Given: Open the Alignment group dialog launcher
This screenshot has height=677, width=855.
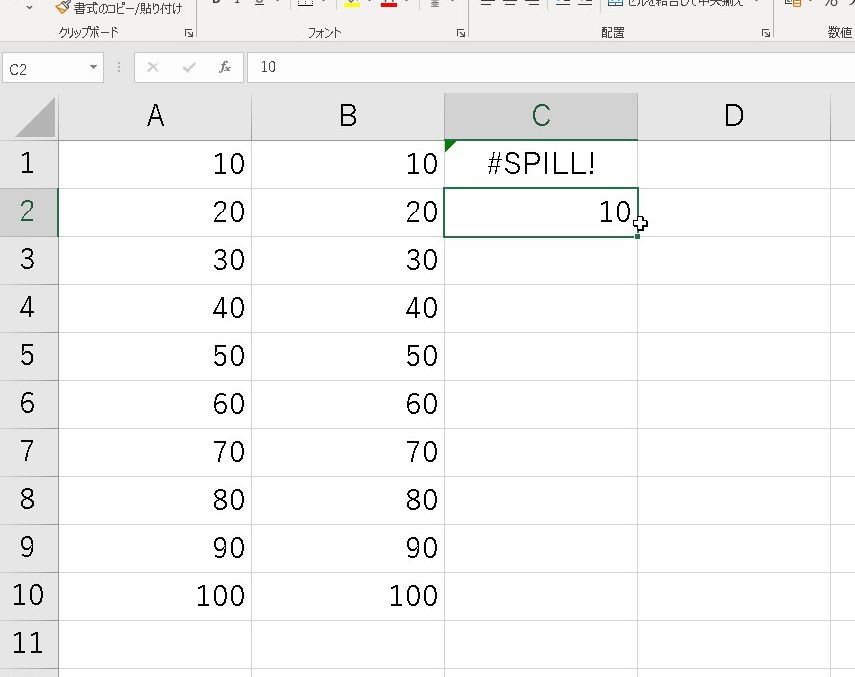Looking at the screenshot, I should coord(765,33).
